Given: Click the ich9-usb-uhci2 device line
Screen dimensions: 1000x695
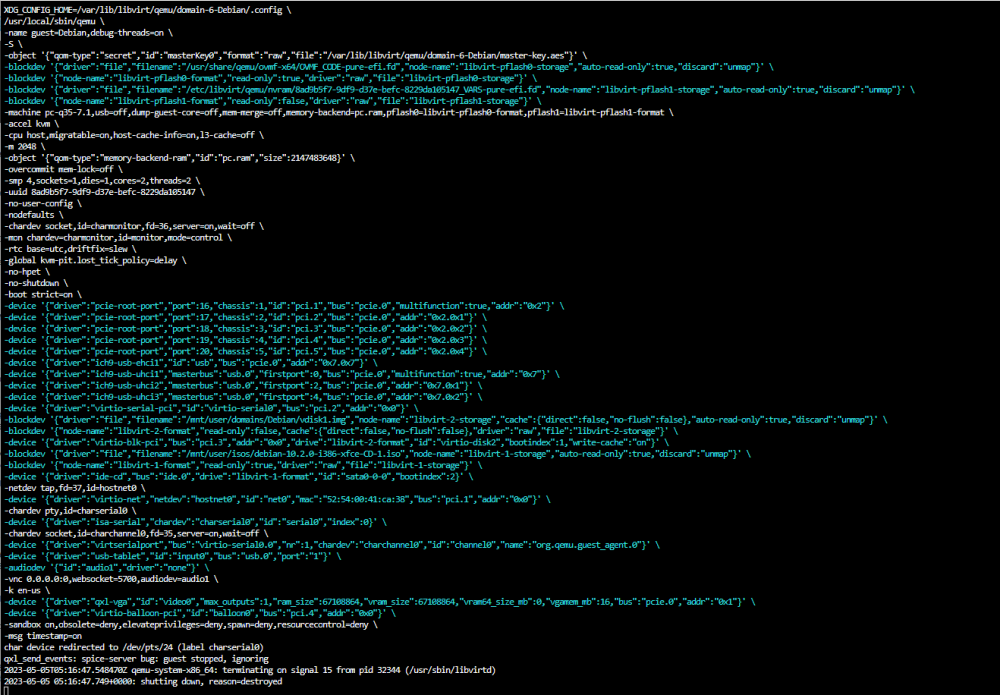Looking at the screenshot, I should (243, 386).
